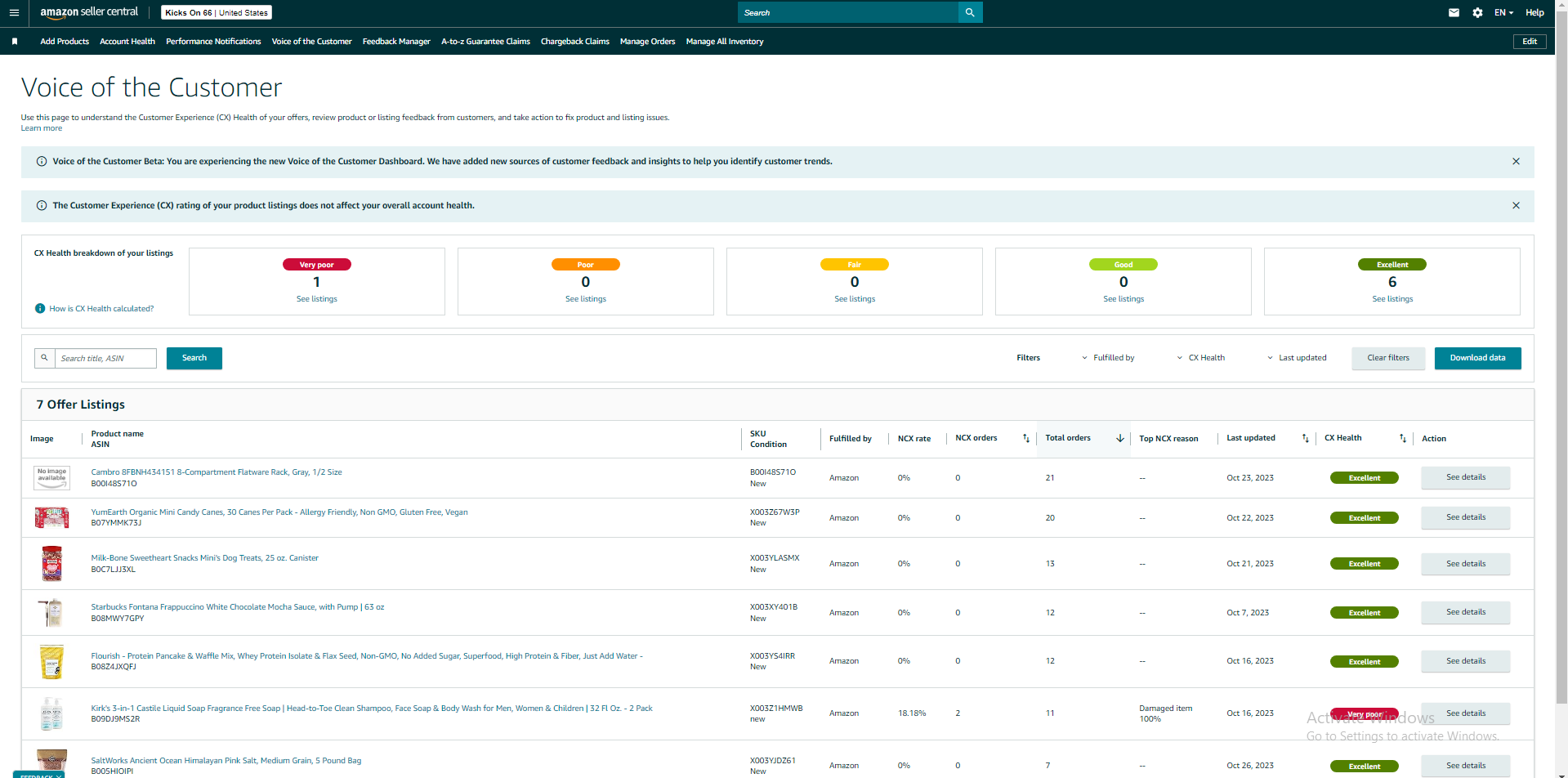
Task: Open Chargeback Claims
Action: click(x=575, y=42)
